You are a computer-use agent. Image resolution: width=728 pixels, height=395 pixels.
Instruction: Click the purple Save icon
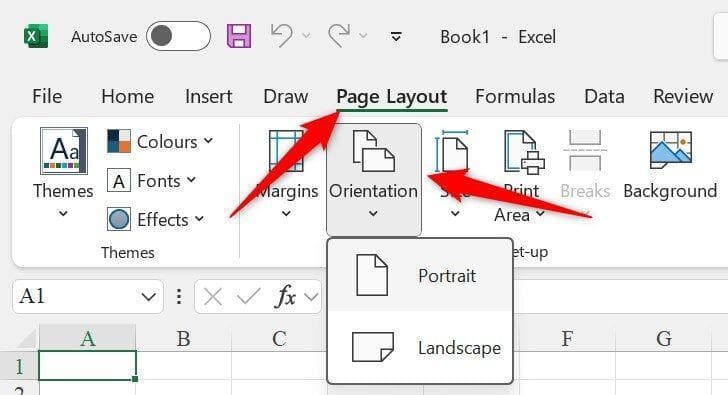tap(239, 36)
